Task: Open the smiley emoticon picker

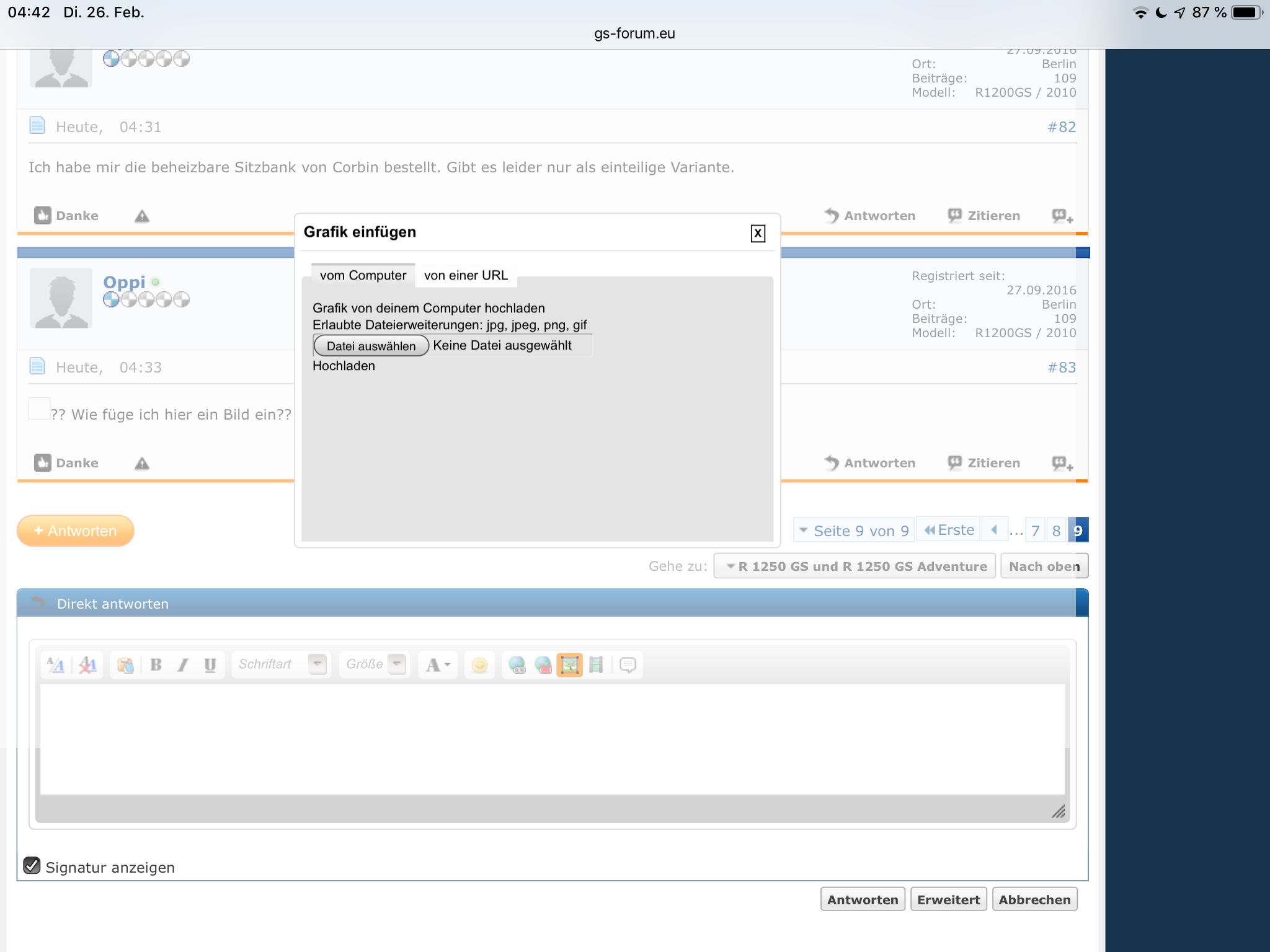Action: point(479,665)
